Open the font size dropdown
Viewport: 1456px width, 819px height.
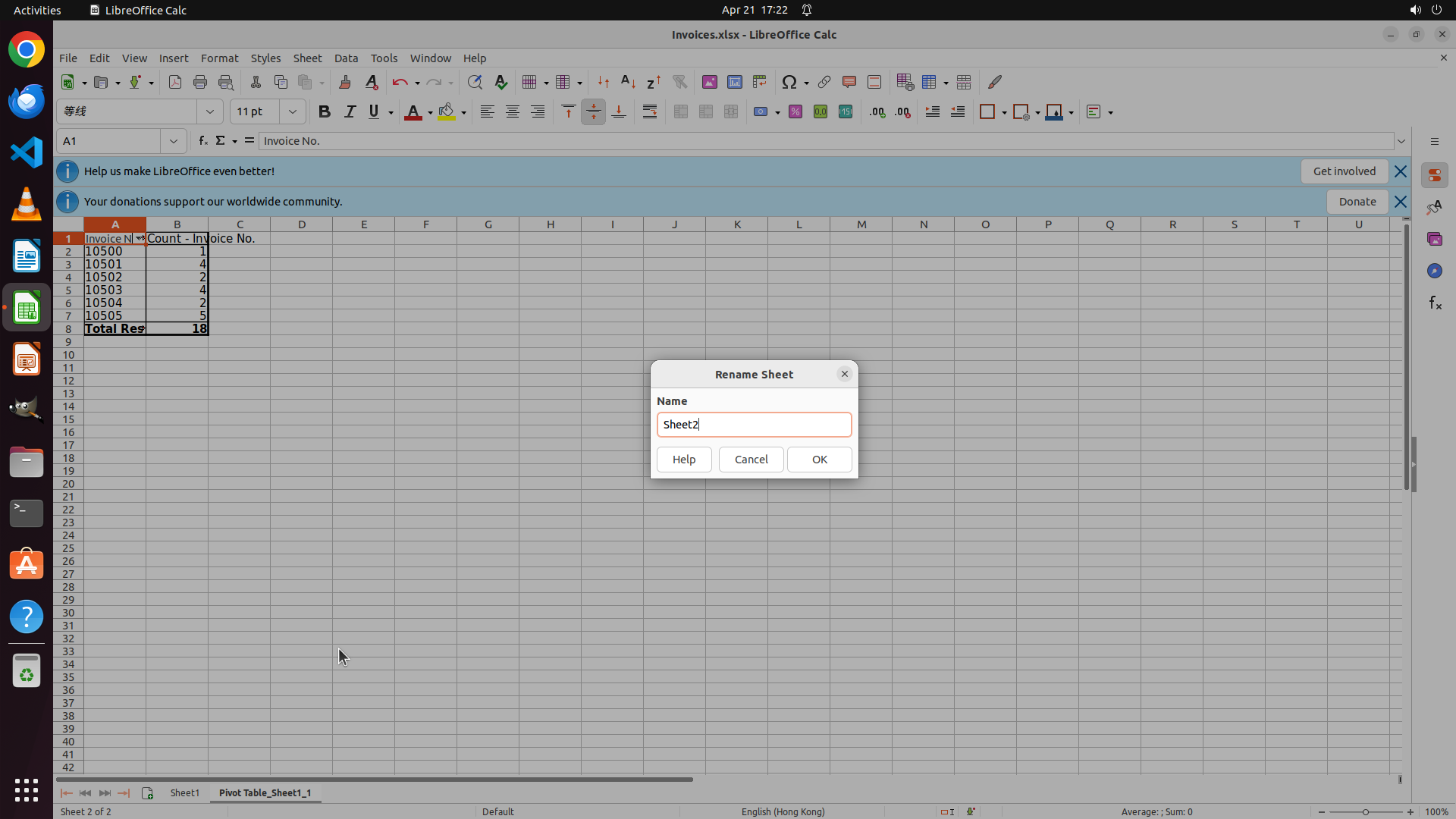(x=292, y=112)
